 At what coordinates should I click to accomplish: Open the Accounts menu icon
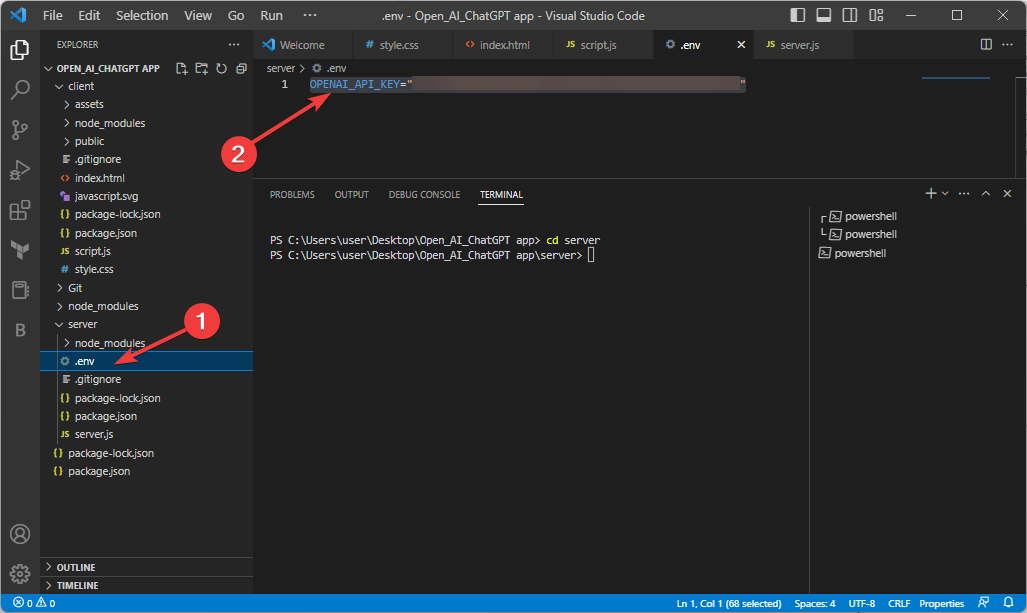(20, 534)
